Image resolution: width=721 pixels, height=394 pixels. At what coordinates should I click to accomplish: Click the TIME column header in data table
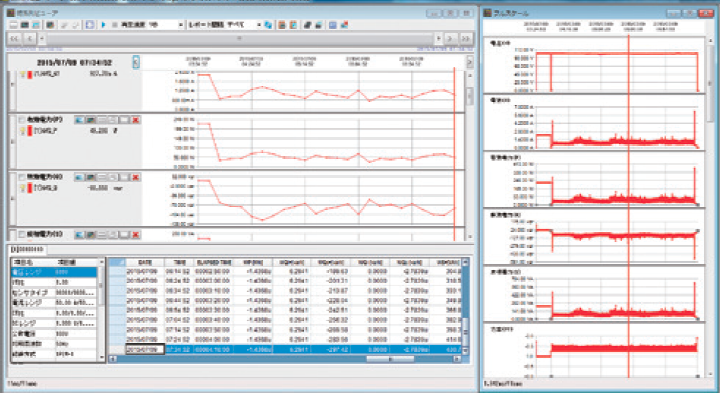(x=179, y=262)
